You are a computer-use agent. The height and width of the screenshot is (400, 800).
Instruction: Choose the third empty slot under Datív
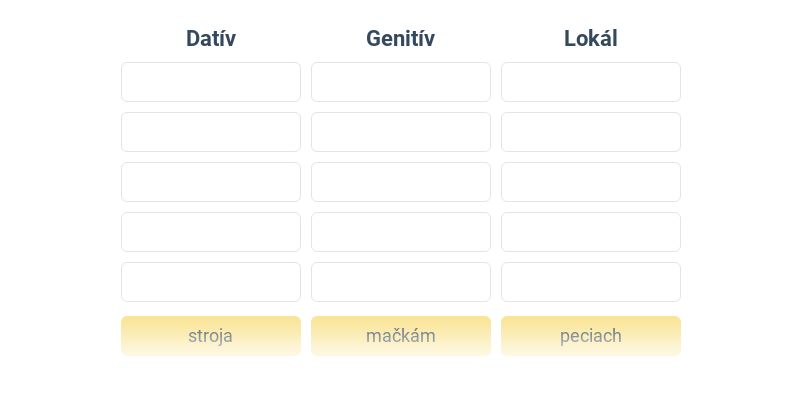click(x=211, y=182)
